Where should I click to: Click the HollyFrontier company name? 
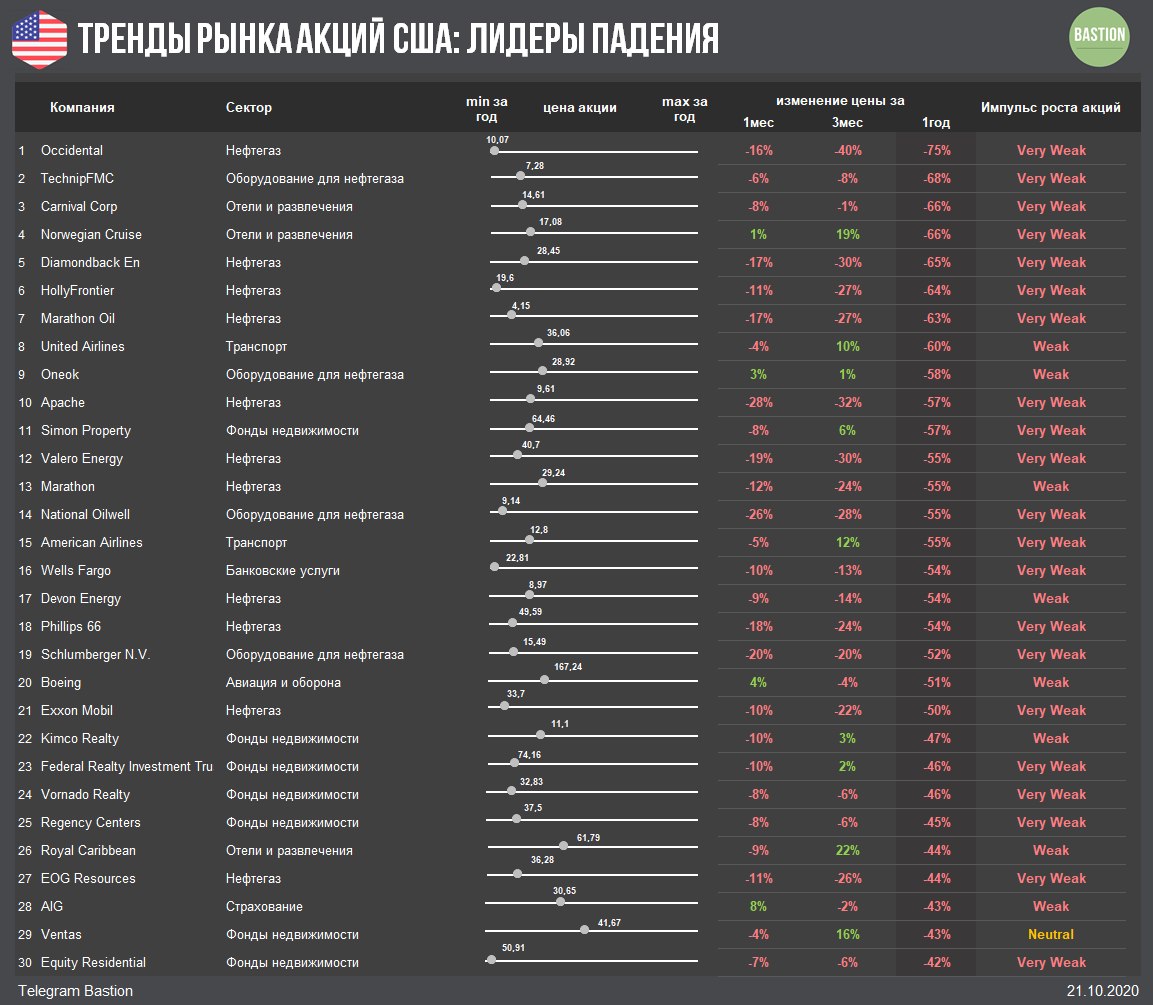tap(77, 290)
